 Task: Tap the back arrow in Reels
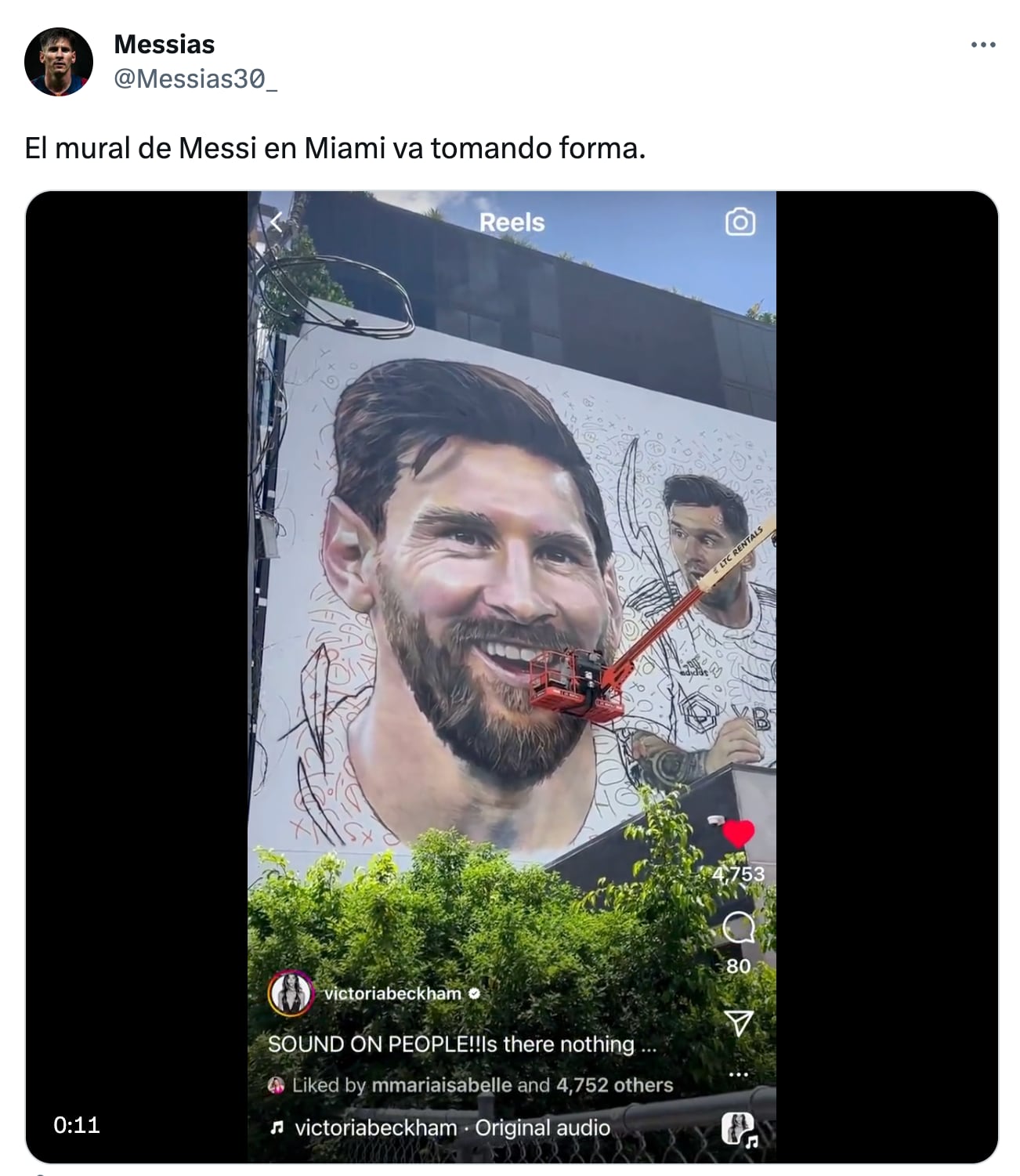coord(276,223)
